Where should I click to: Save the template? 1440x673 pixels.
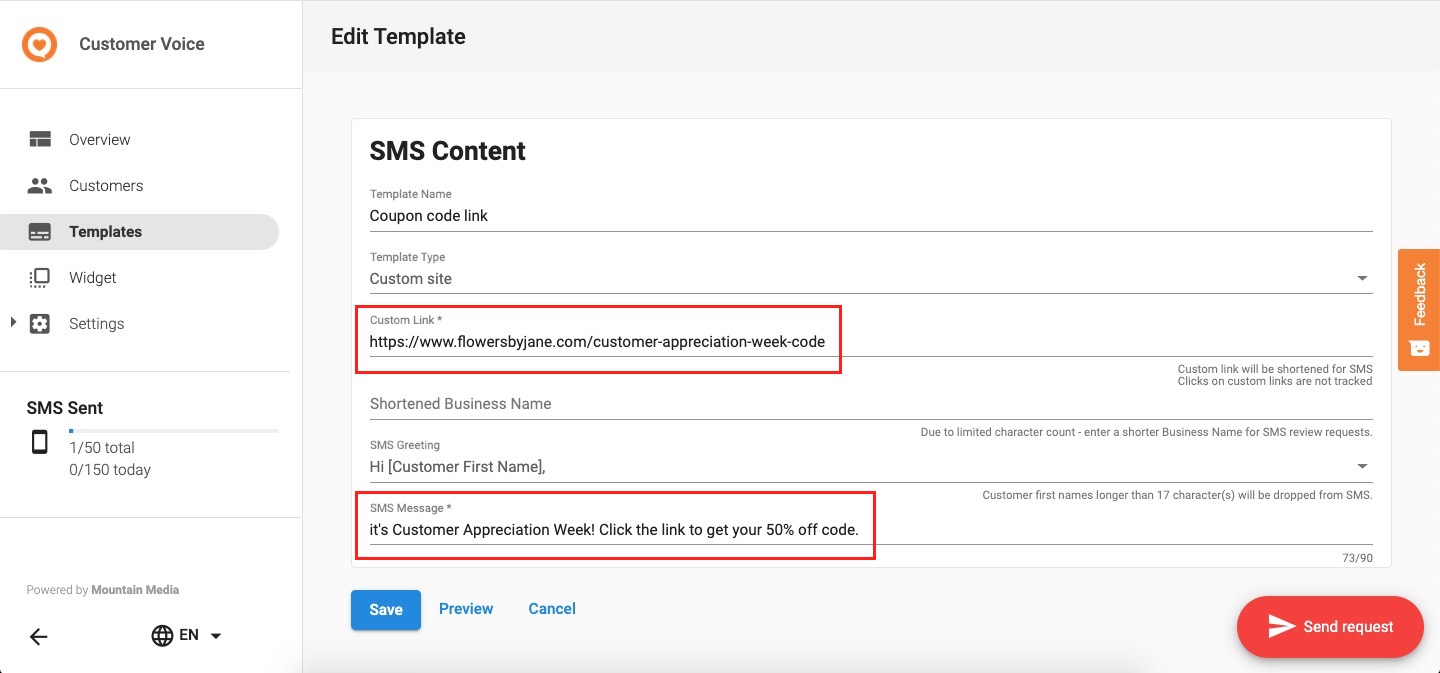click(386, 610)
